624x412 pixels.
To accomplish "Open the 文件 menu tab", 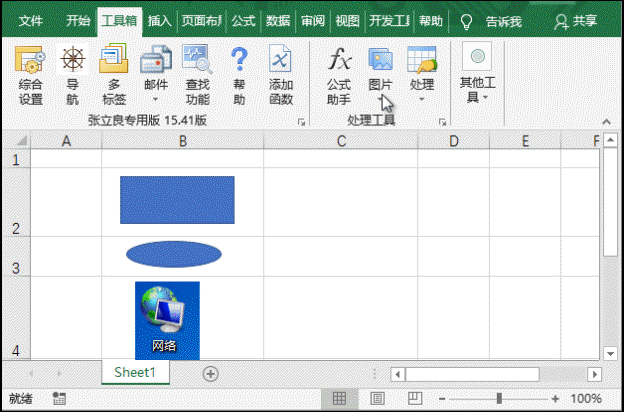I will tap(31, 20).
